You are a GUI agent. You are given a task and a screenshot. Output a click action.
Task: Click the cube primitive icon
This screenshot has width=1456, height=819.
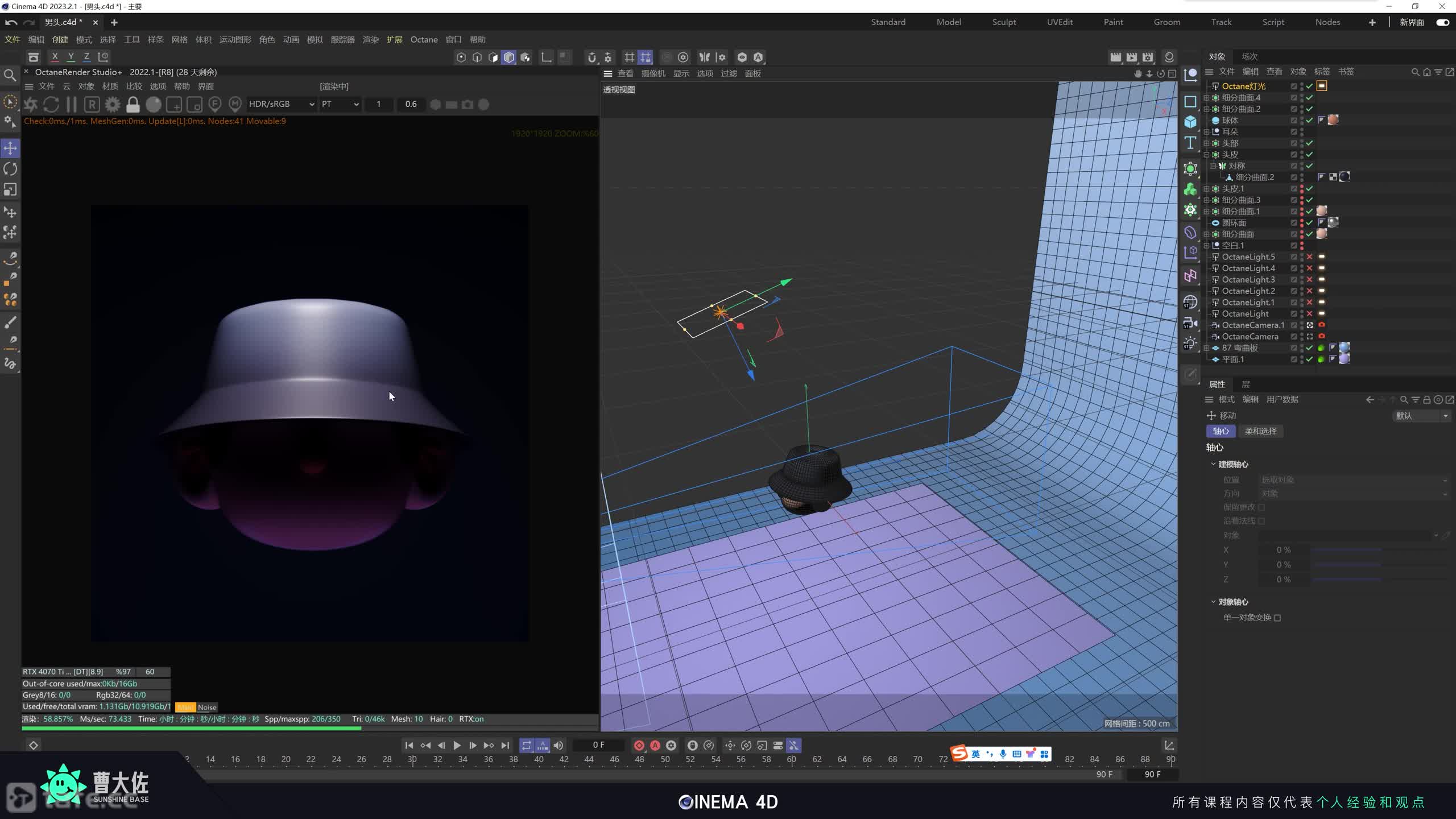pyautogui.click(x=1190, y=122)
